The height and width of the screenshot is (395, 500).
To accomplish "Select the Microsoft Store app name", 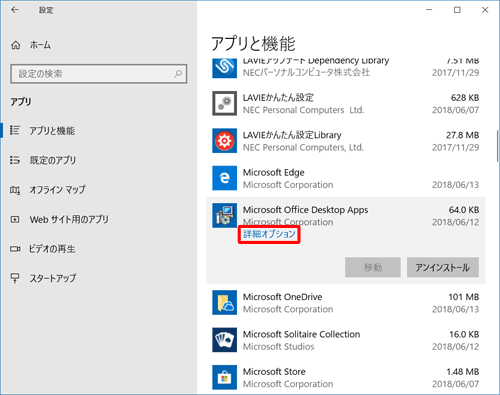I will (274, 371).
